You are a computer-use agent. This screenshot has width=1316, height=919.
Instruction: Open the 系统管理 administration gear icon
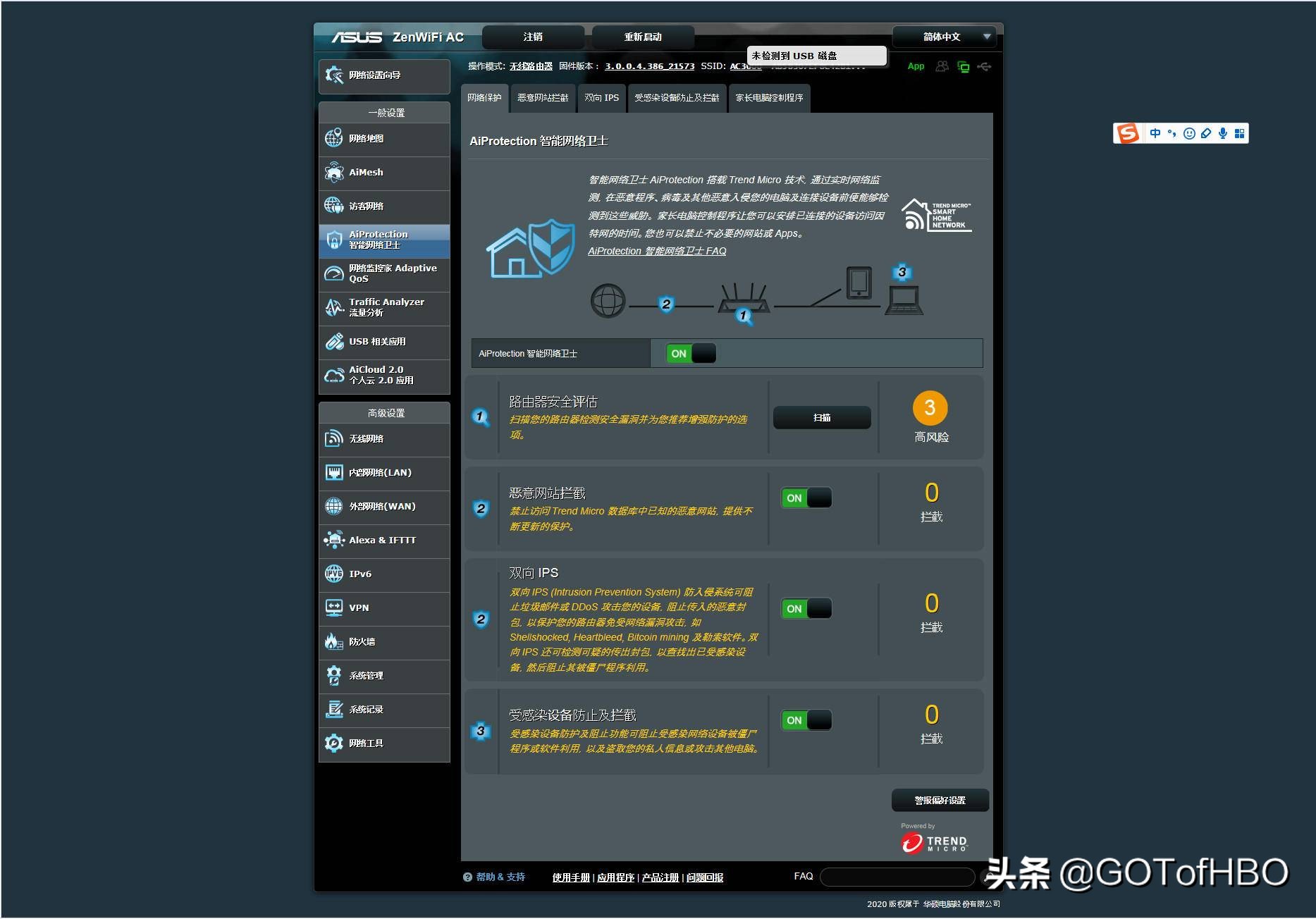(x=334, y=675)
